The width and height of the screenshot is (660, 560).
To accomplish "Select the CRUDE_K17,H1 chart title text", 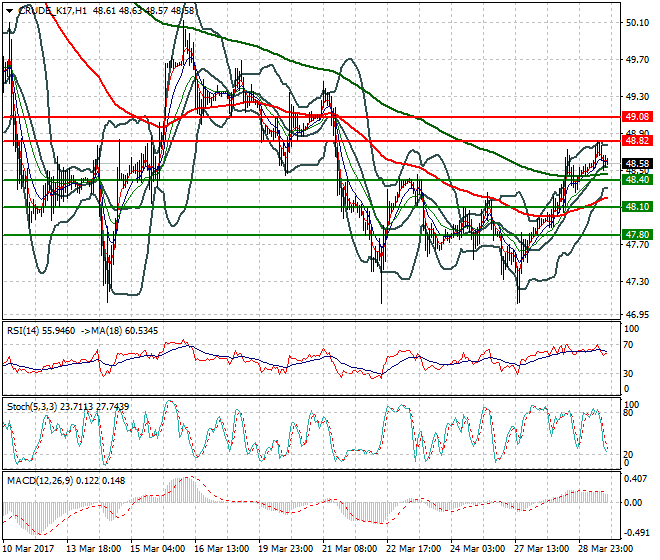I will pos(52,11).
